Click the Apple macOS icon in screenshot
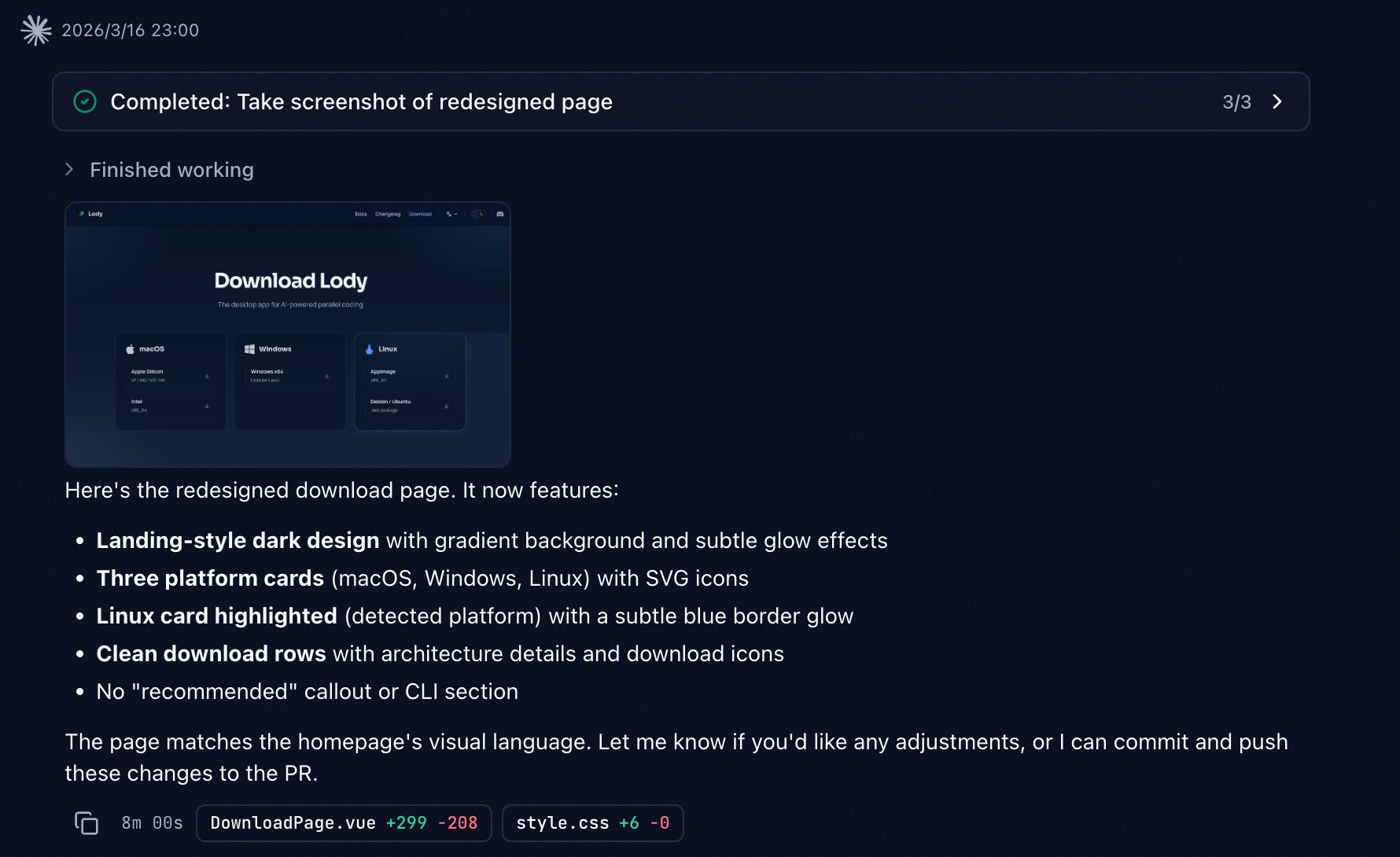The image size is (1400, 857). (131, 349)
